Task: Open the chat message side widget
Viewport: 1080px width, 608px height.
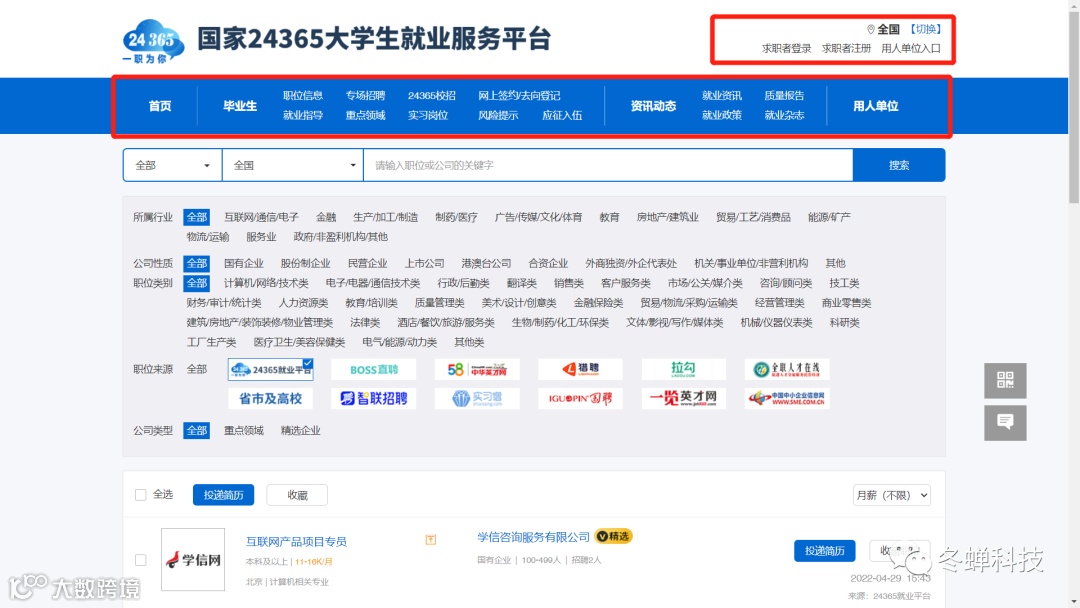Action: pyautogui.click(x=1005, y=422)
